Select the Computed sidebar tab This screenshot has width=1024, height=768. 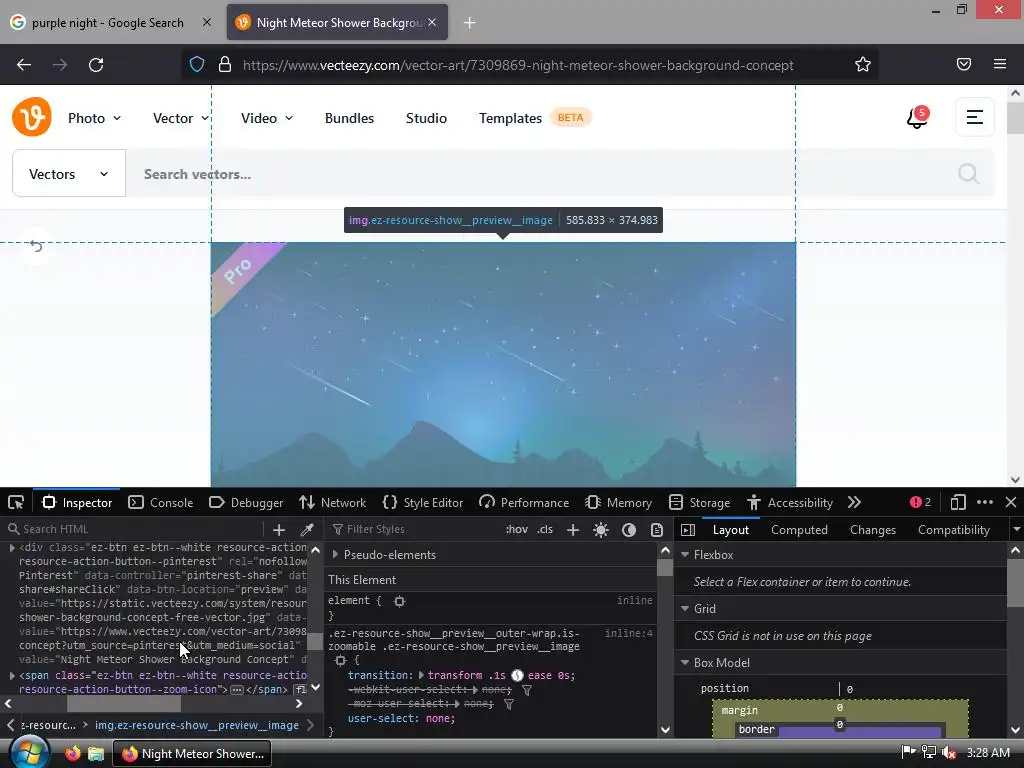[799, 530]
